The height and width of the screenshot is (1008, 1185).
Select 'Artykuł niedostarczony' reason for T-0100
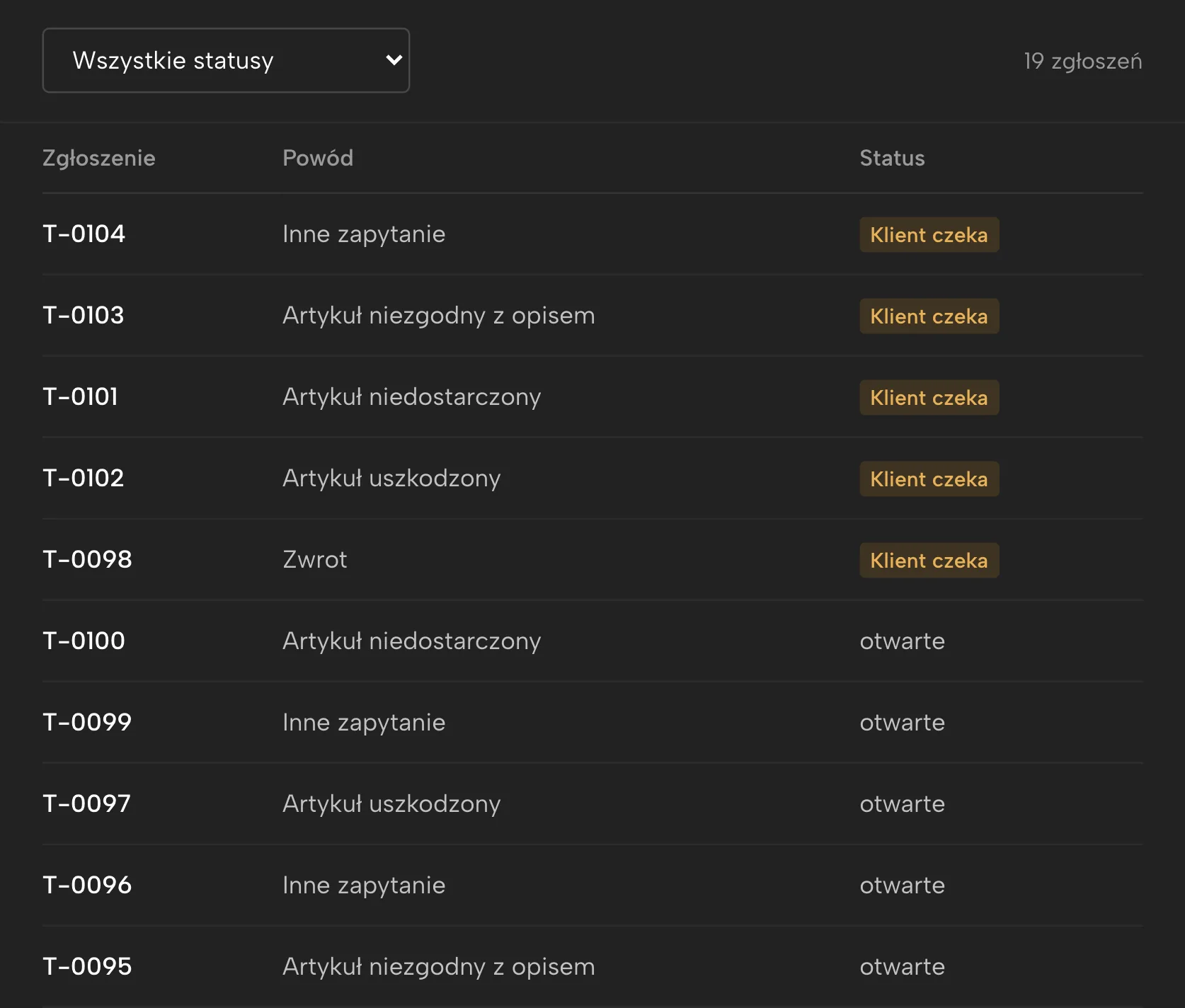click(411, 641)
